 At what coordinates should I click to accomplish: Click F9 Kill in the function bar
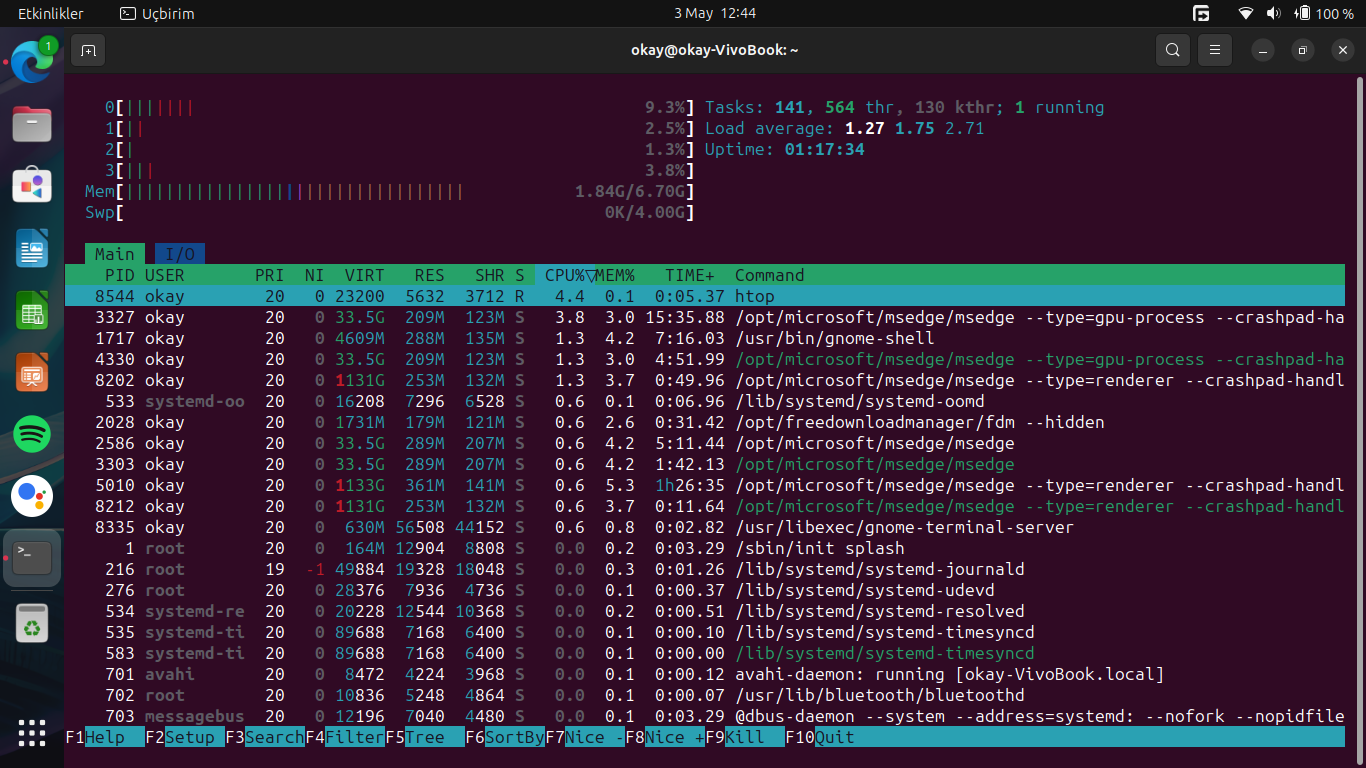click(x=745, y=737)
